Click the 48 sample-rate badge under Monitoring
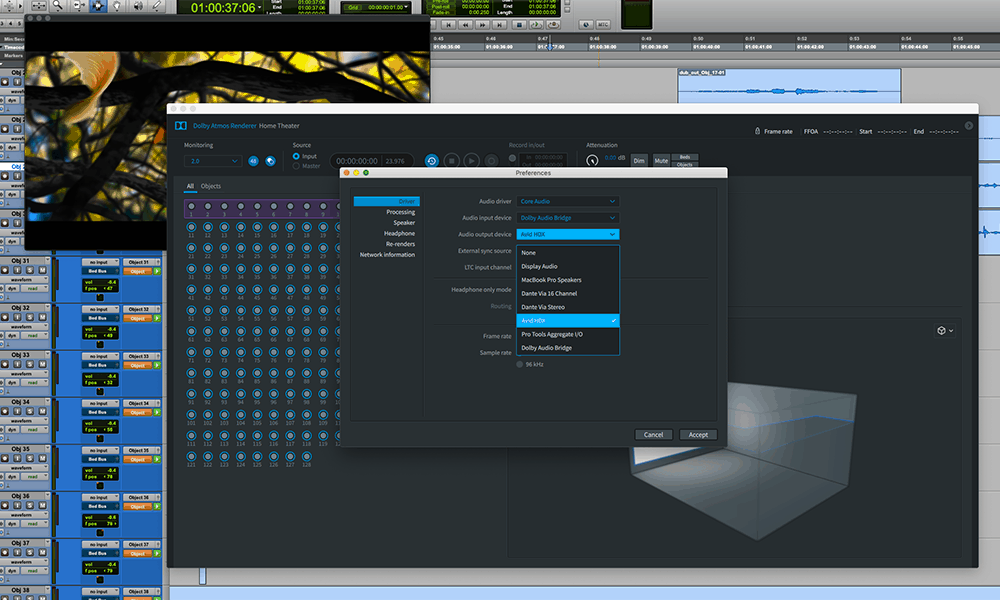1000x600 pixels. 253,161
